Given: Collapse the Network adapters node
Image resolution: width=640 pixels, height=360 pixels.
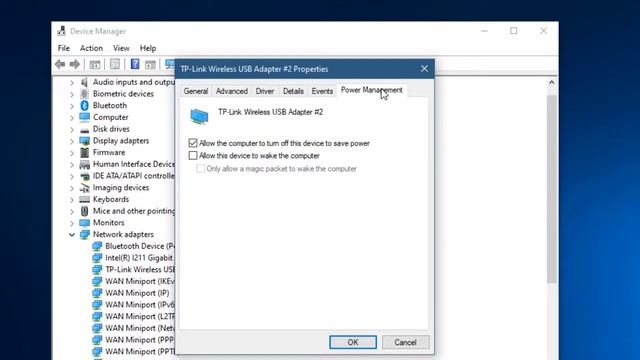Looking at the screenshot, I should 72,235.
